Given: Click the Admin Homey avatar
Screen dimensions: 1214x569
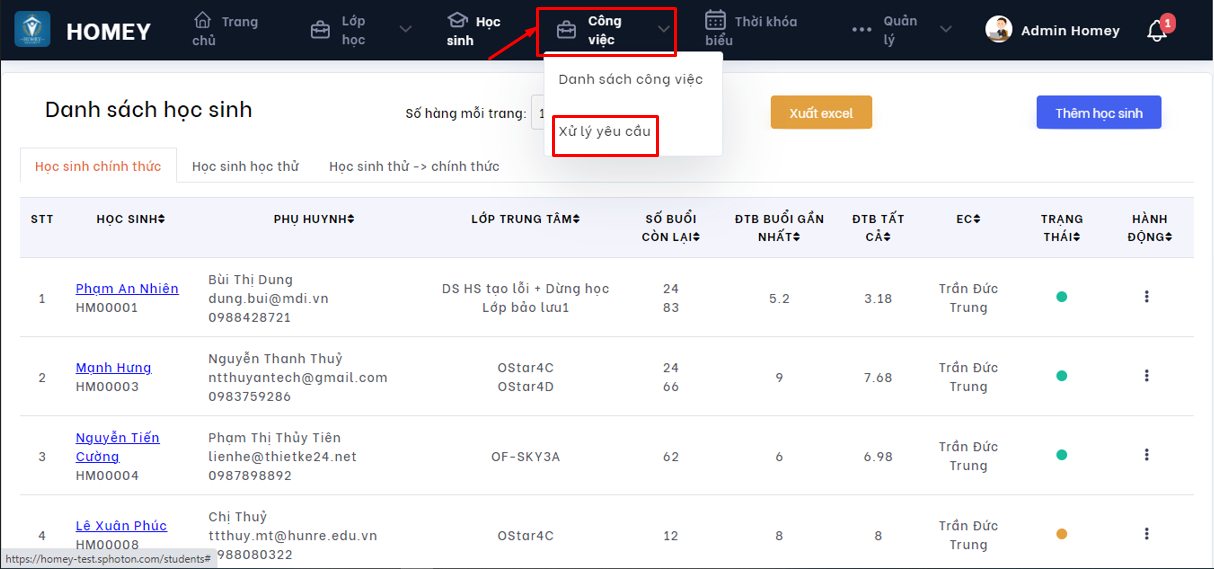Looking at the screenshot, I should pyautogui.click(x=998, y=30).
